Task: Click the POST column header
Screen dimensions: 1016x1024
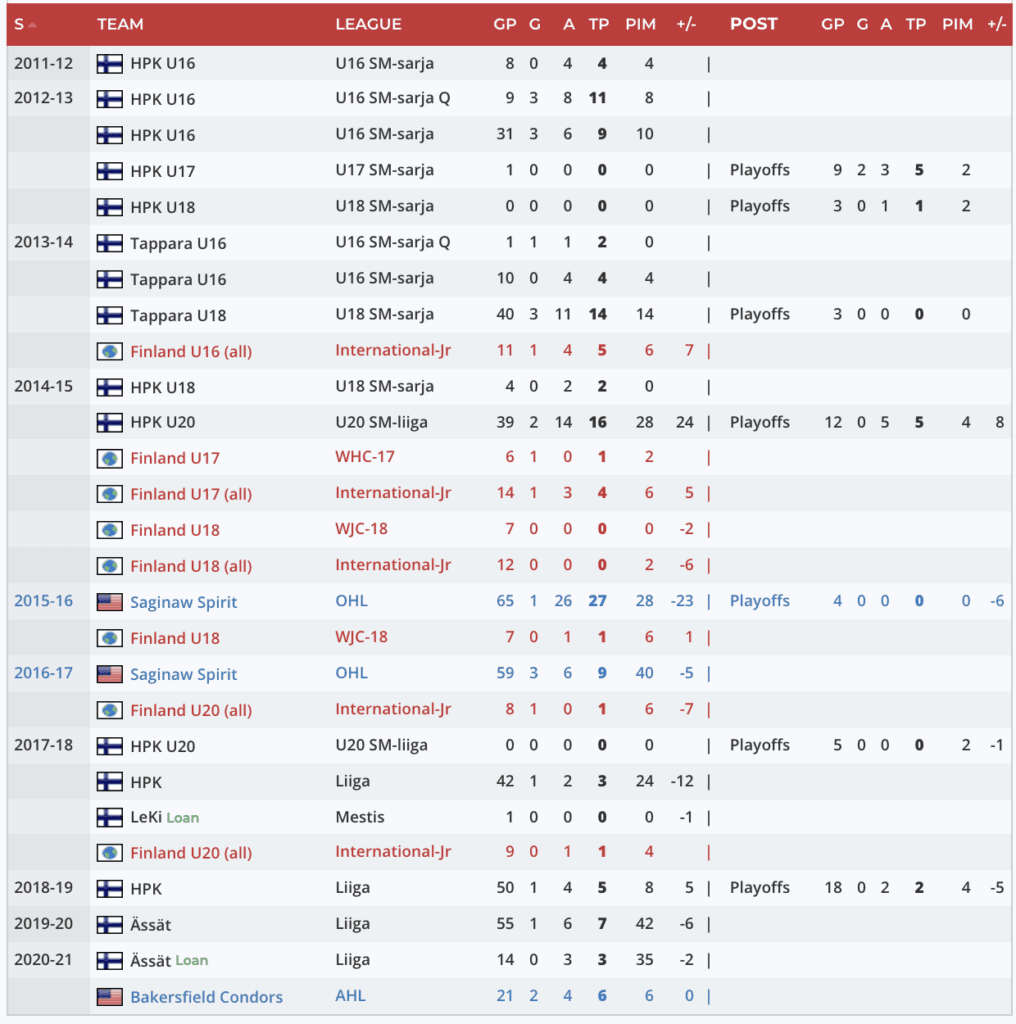Action: pos(753,24)
